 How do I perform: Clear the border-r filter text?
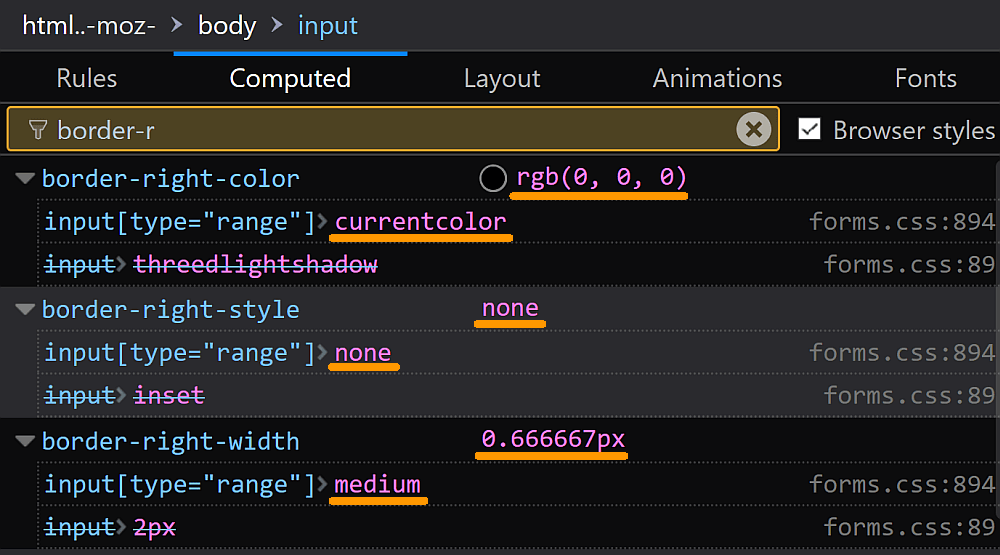tap(754, 130)
